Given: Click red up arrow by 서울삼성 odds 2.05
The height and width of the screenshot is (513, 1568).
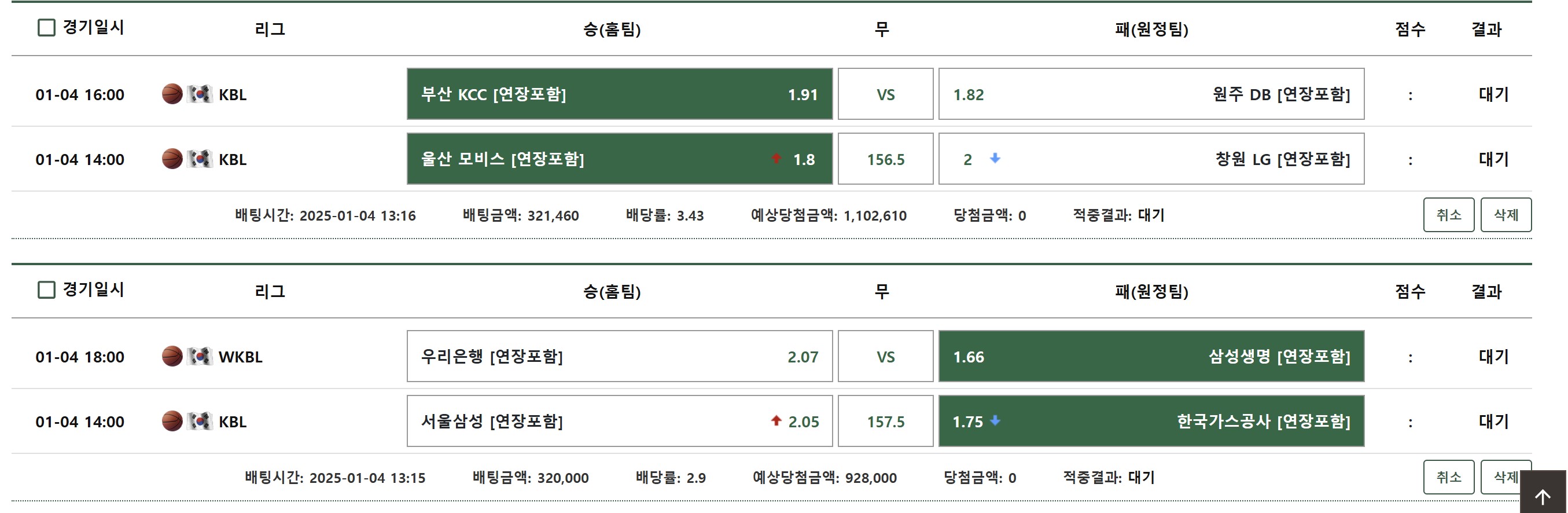Looking at the screenshot, I should (x=776, y=420).
